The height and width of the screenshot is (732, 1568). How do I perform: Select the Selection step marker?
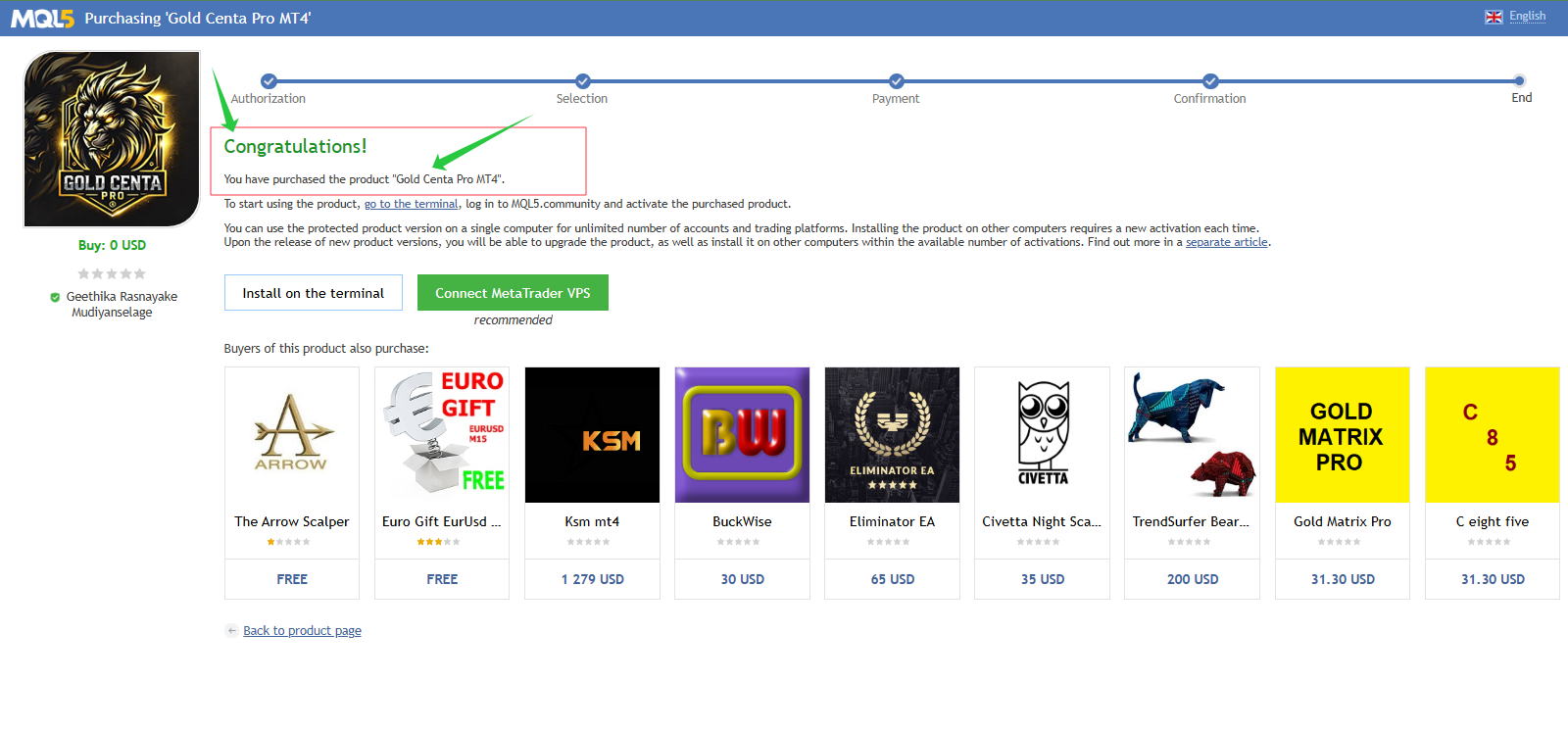point(582,81)
